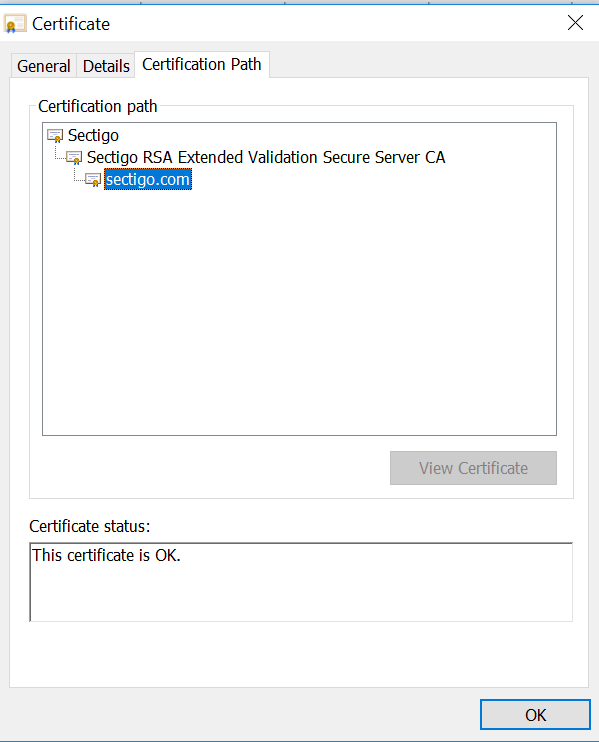Click the View Certificate button
599x742 pixels.
tap(473, 468)
